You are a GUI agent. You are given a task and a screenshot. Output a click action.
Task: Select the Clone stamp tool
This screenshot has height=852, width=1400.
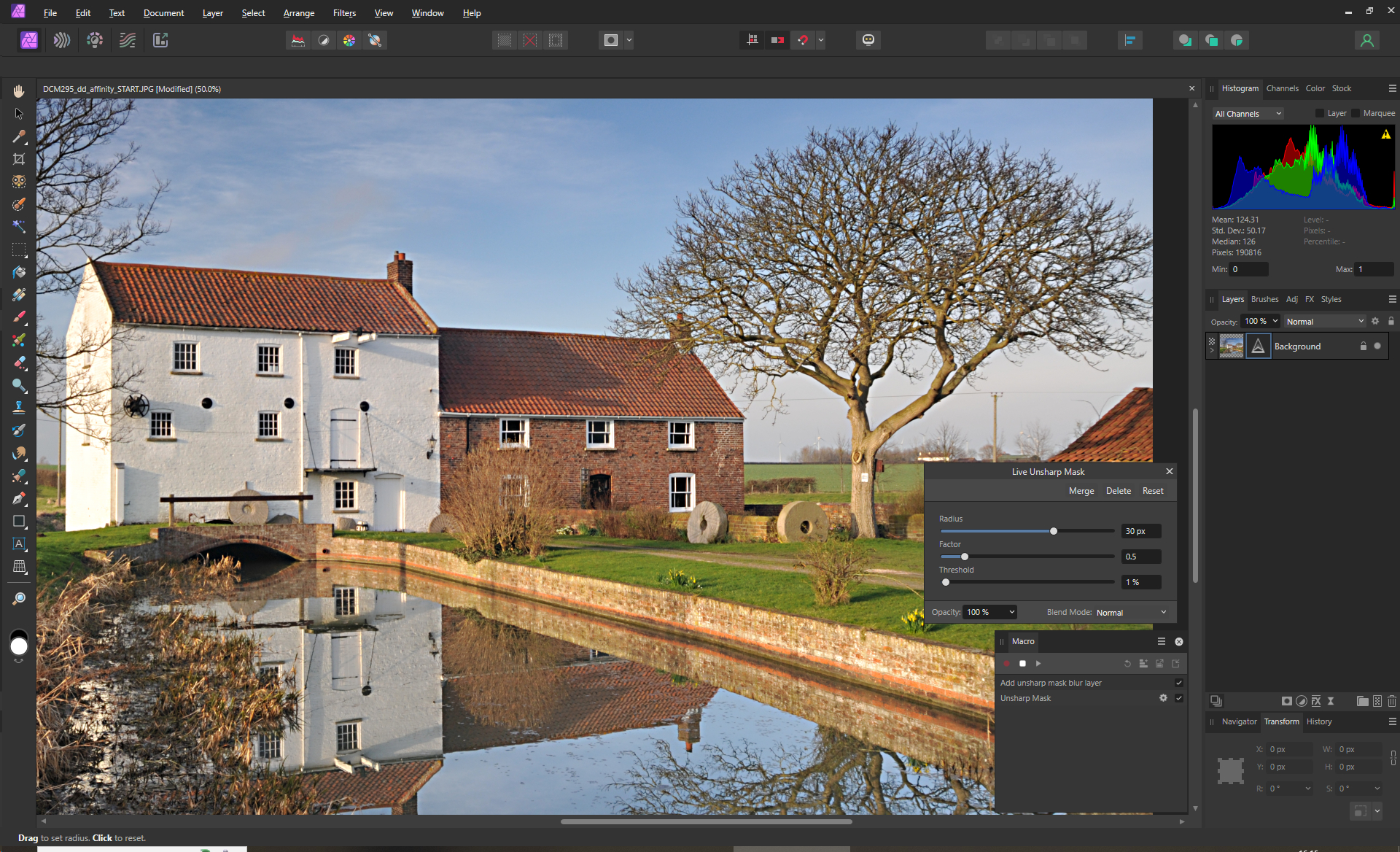pyautogui.click(x=19, y=408)
